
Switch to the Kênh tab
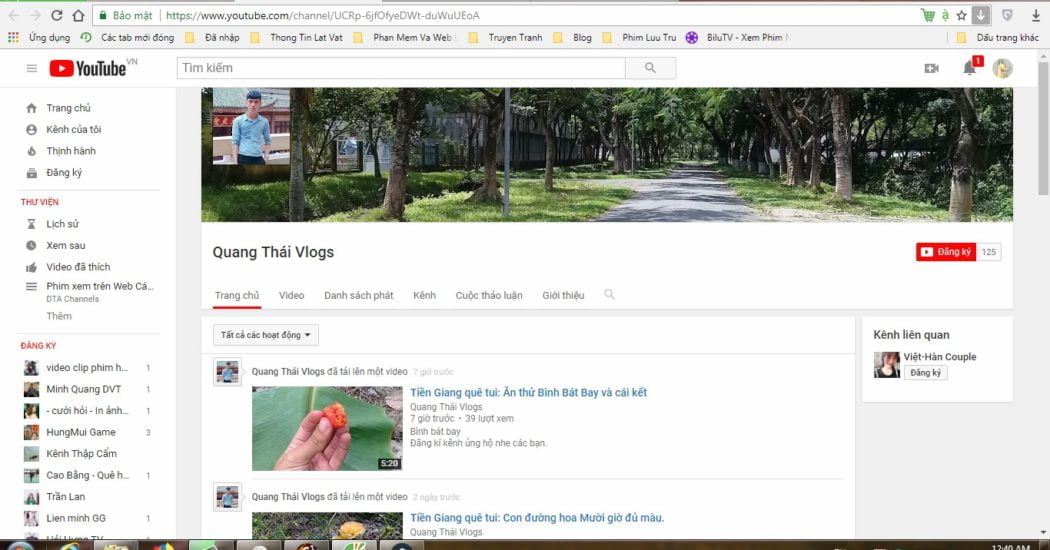point(424,295)
